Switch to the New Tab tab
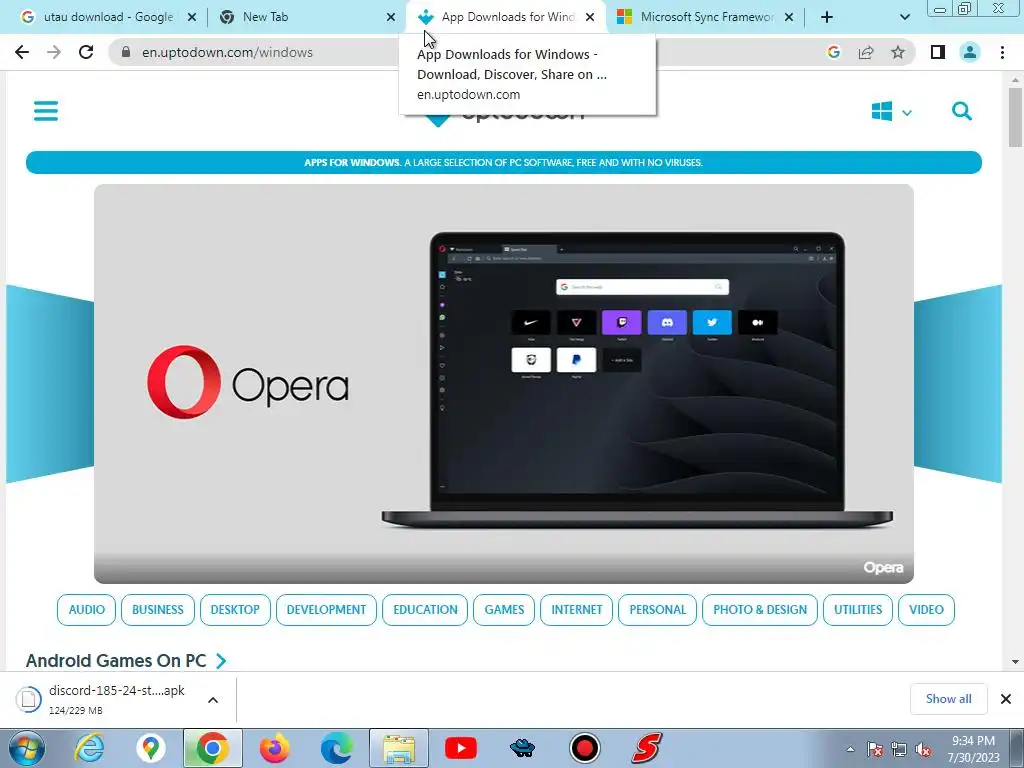This screenshot has width=1024, height=768. 307,17
